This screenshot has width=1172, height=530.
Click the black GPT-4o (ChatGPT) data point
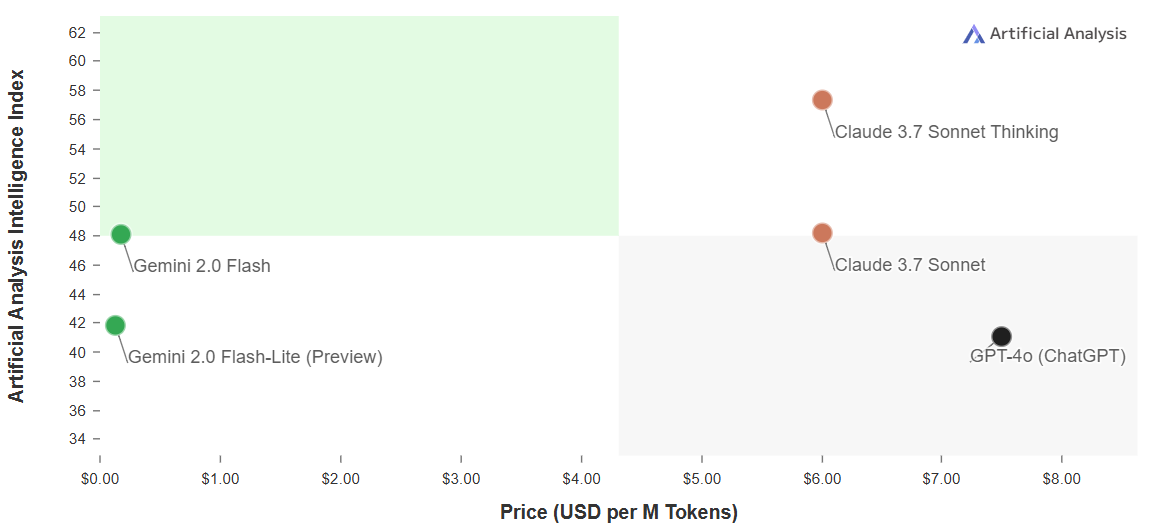[x=1002, y=336]
